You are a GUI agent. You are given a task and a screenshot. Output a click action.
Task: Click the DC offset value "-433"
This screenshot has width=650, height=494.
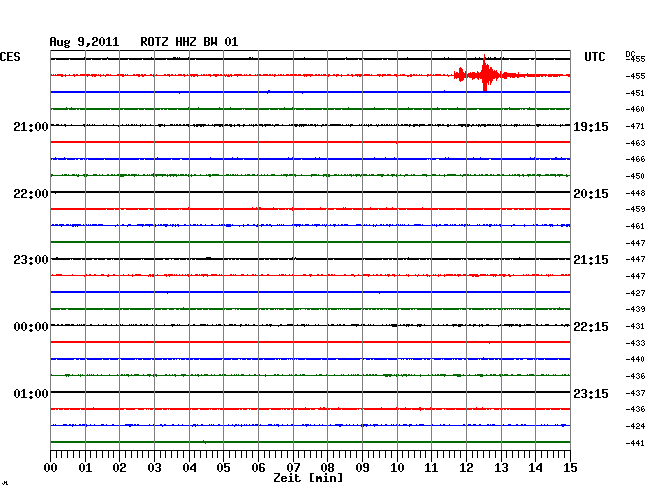pyautogui.click(x=635, y=343)
